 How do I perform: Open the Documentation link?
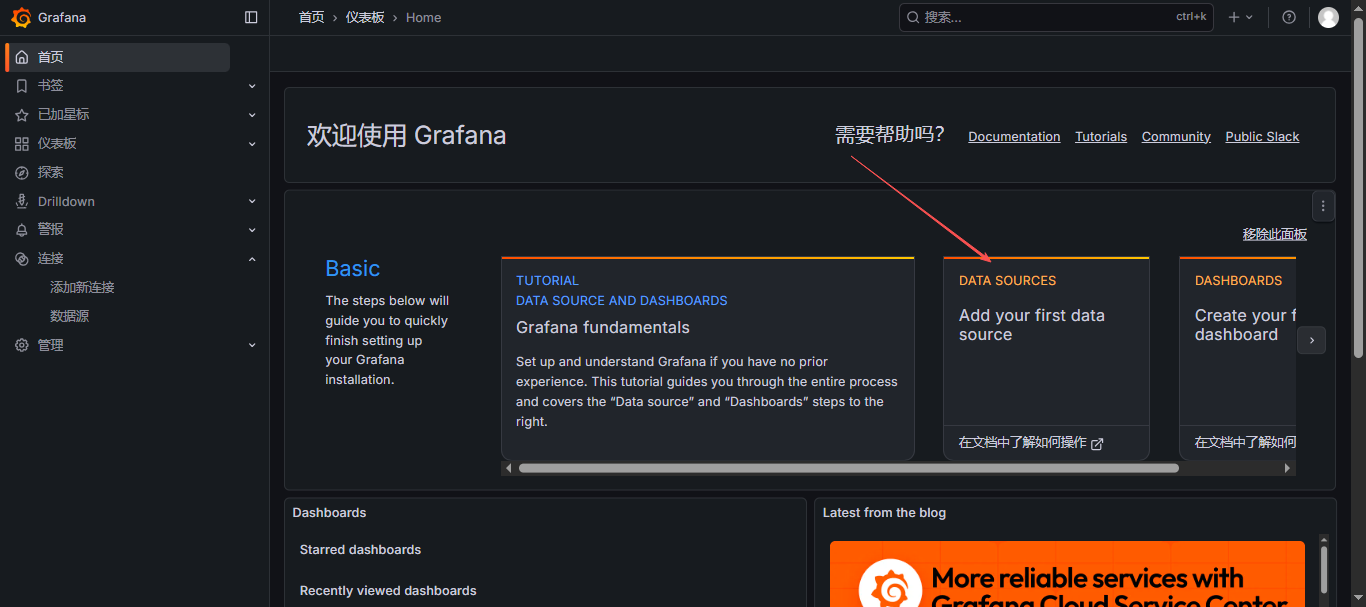(1014, 137)
